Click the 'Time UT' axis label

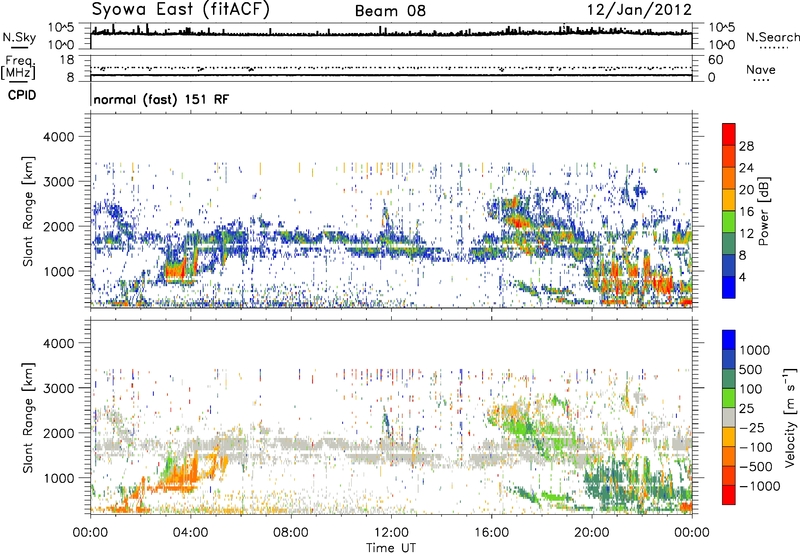click(391, 548)
